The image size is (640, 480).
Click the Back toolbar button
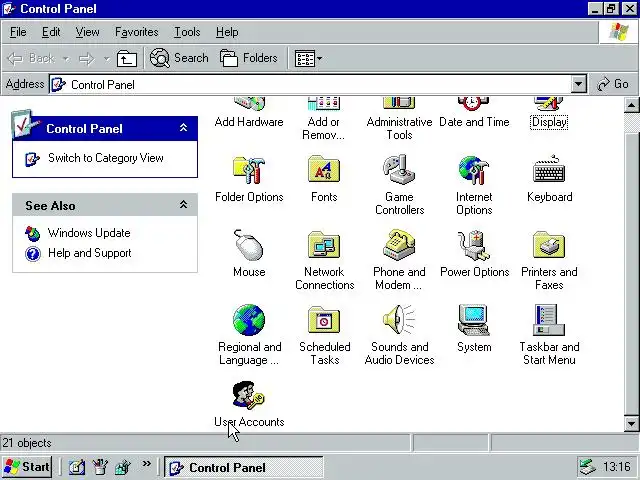31,58
